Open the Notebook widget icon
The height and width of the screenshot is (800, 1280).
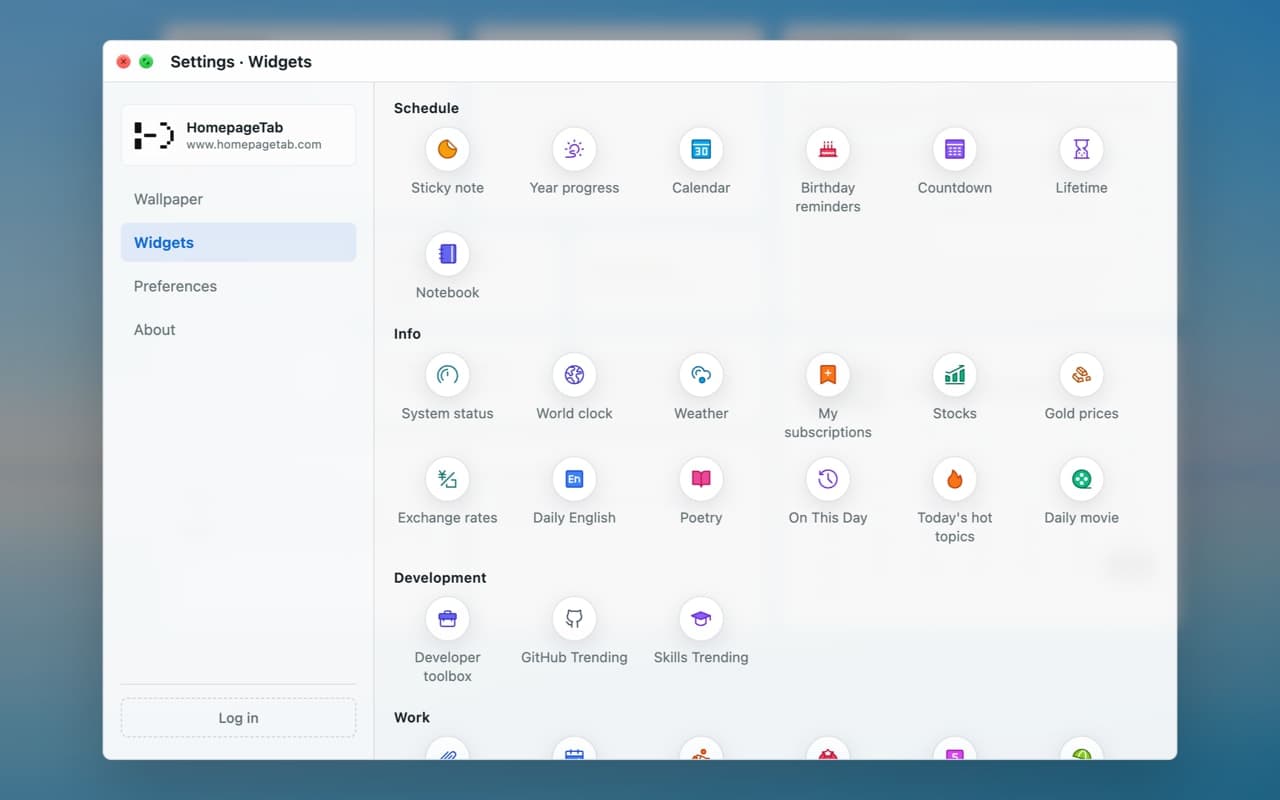tap(447, 254)
